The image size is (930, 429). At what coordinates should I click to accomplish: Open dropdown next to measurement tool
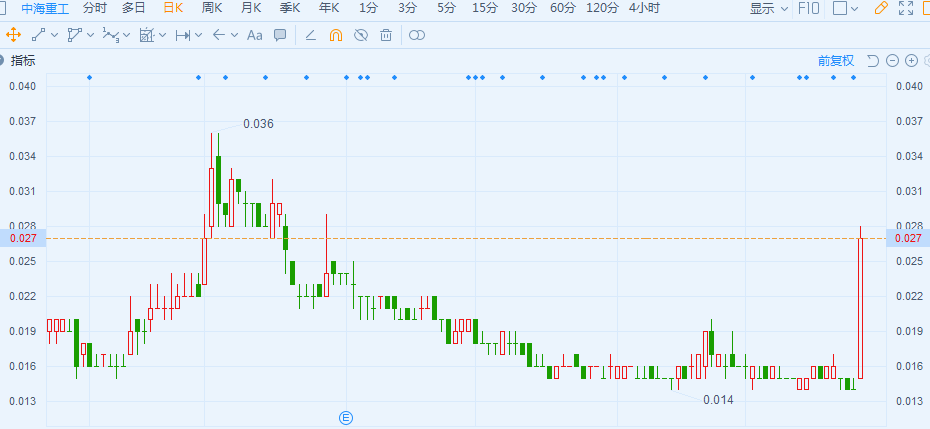[x=163, y=36]
